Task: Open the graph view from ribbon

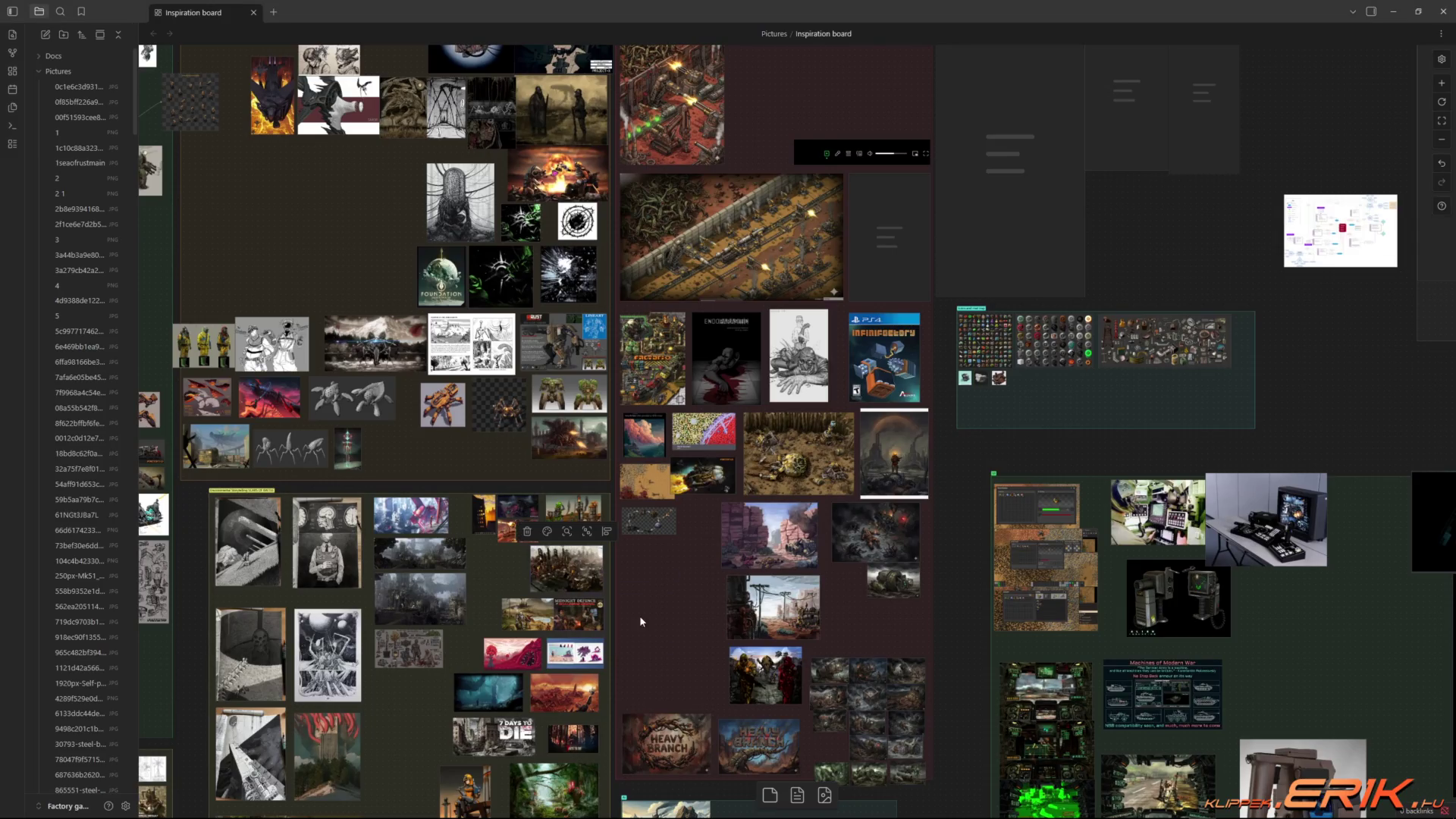Action: coord(12,53)
